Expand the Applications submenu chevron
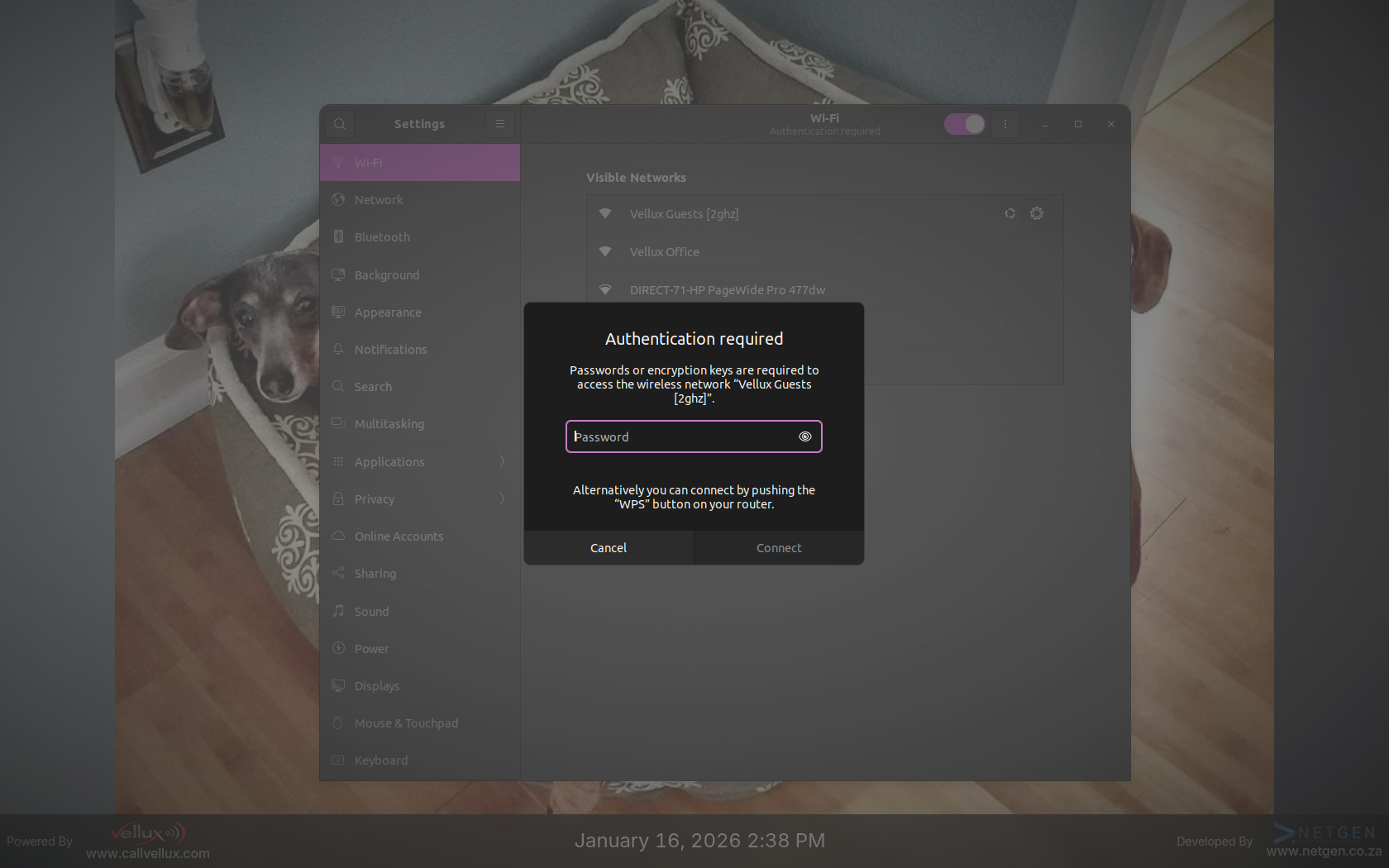This screenshot has width=1389, height=868. pyautogui.click(x=502, y=461)
